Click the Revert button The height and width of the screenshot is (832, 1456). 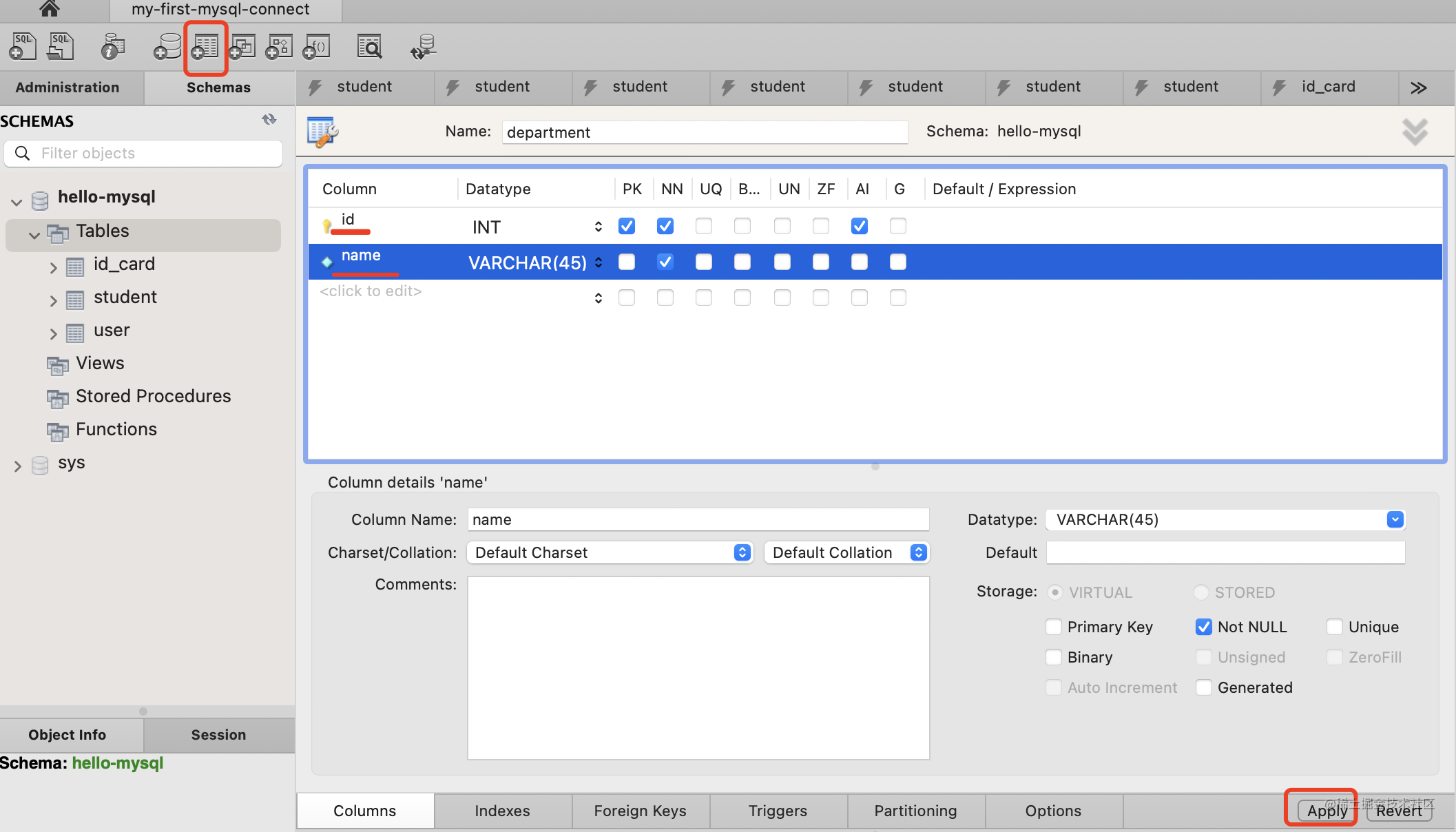coord(1399,811)
